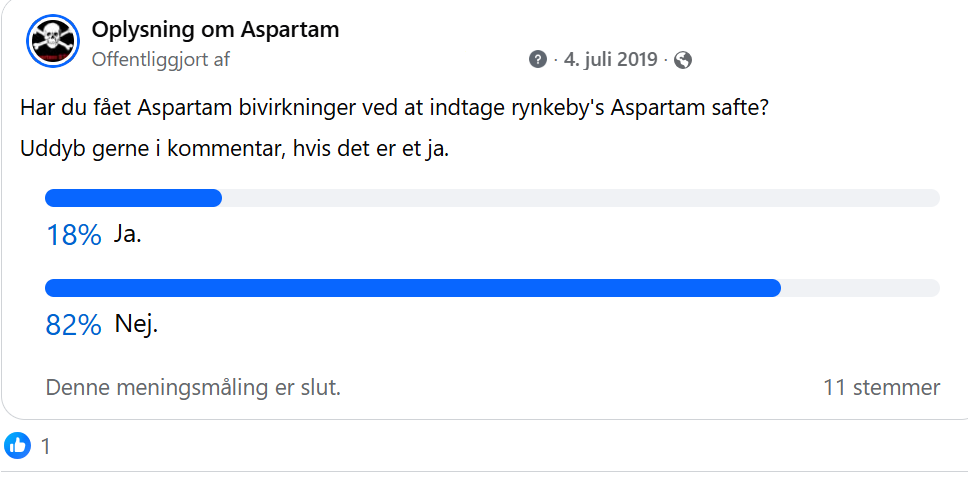Click the blue filled part of the Nej bar
This screenshot has height=480, width=968.
[412, 289]
